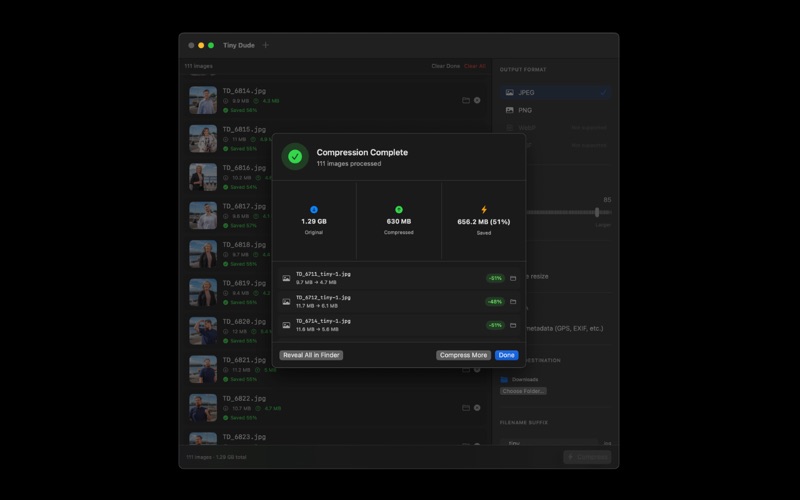Screen dimensions: 800x500
Task: Click the Saved 56% status on TD_6814.jpg
Action: [243, 110]
